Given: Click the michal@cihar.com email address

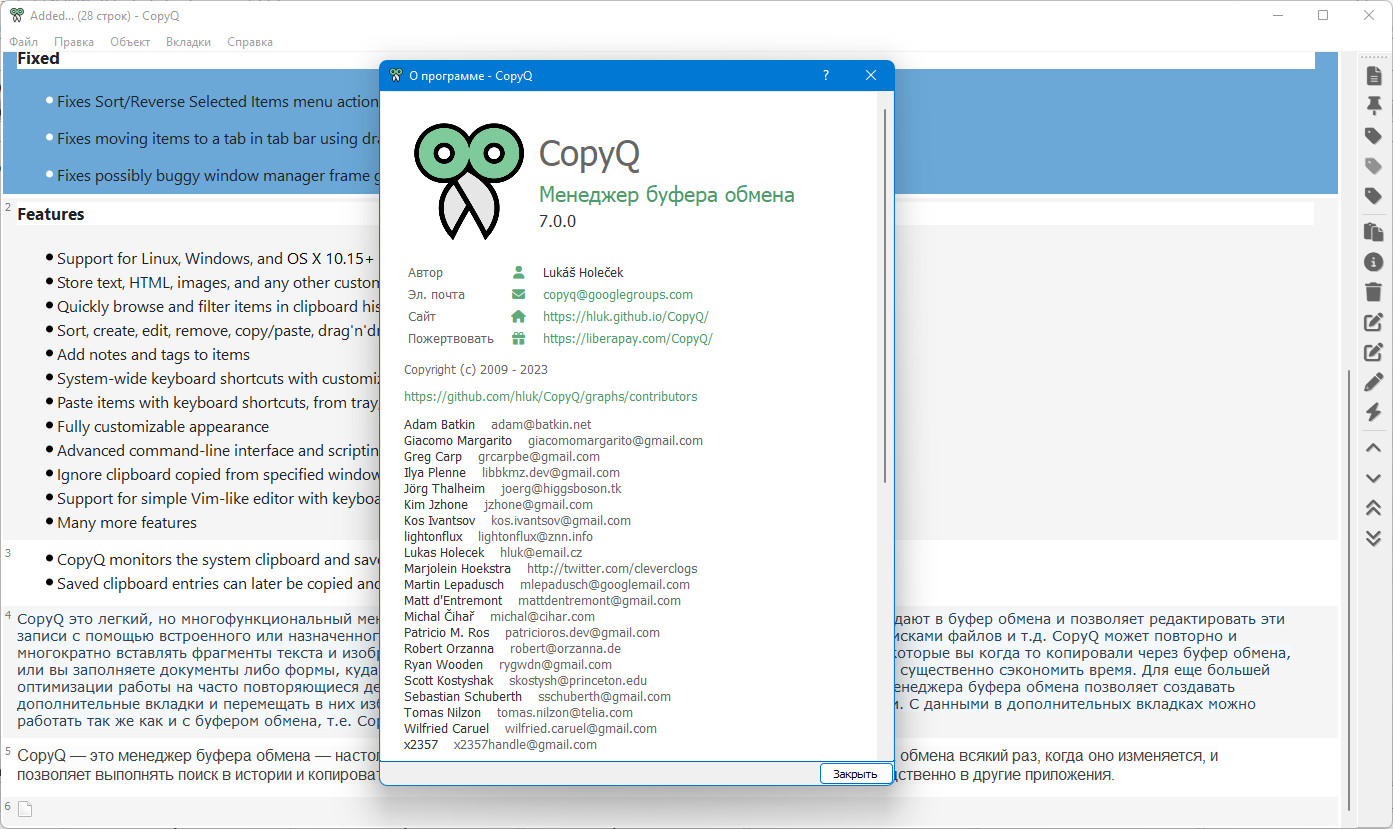Looking at the screenshot, I should click(542, 617).
